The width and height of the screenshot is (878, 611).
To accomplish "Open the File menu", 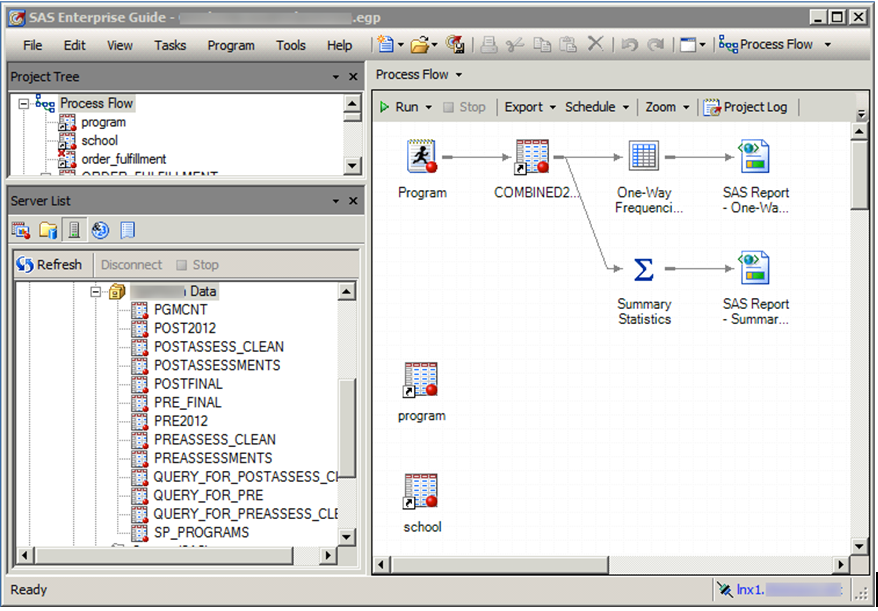I will (32, 45).
